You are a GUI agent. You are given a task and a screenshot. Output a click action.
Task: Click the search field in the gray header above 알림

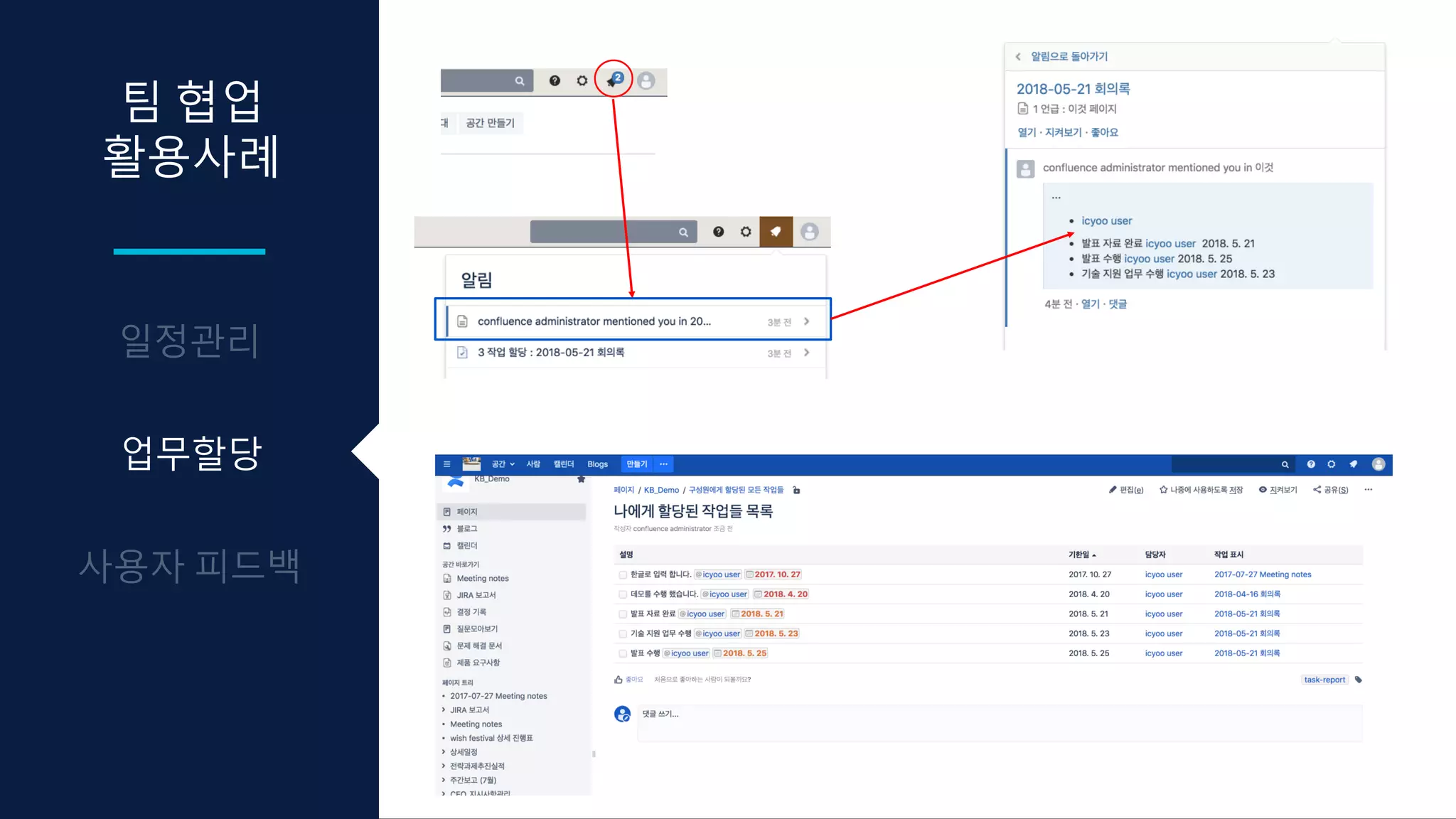point(613,232)
